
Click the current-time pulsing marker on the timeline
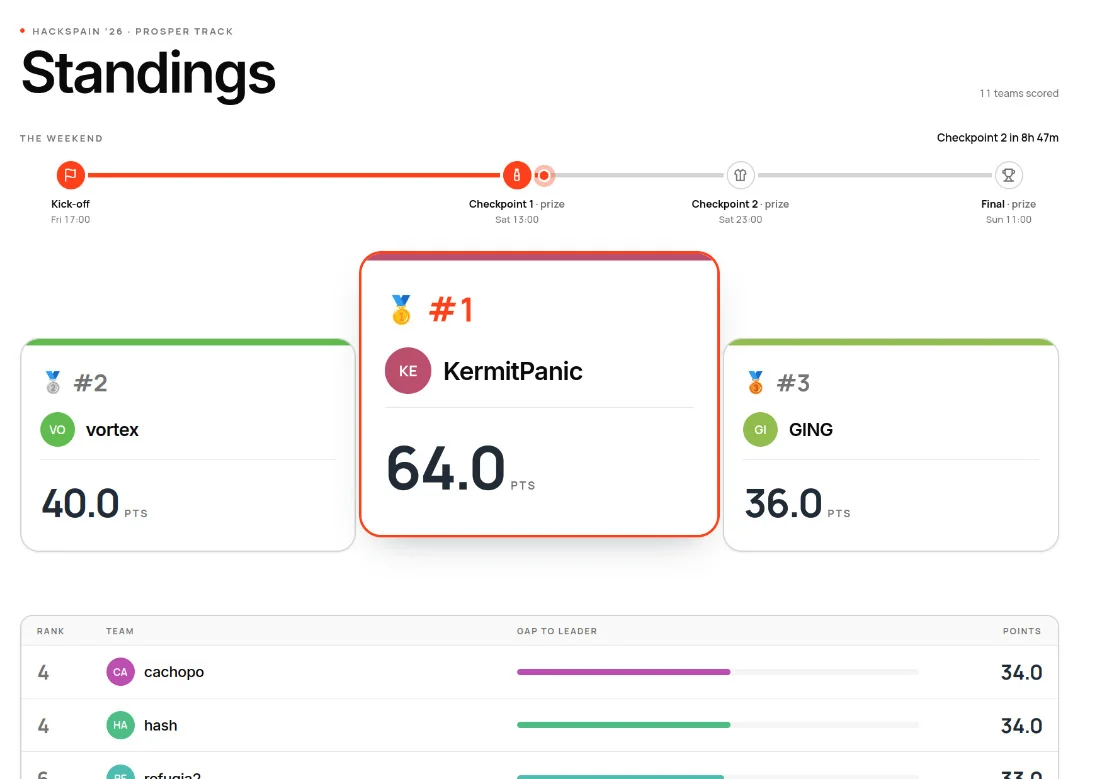pyautogui.click(x=544, y=175)
